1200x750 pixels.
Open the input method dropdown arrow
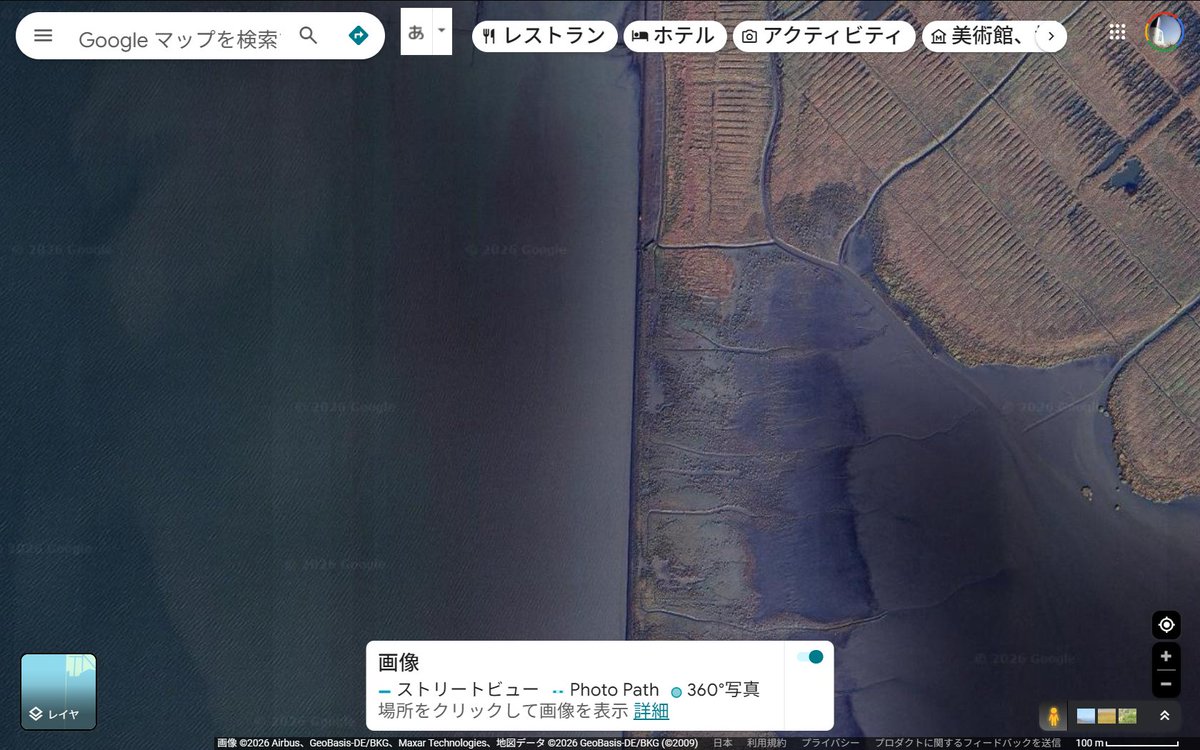pyautogui.click(x=442, y=31)
